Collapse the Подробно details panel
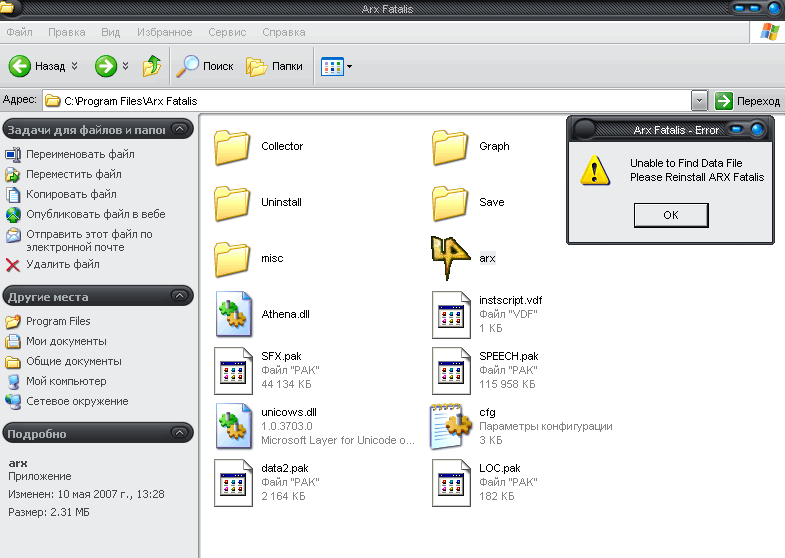Viewport: 785px width, 558px height. 180,433
